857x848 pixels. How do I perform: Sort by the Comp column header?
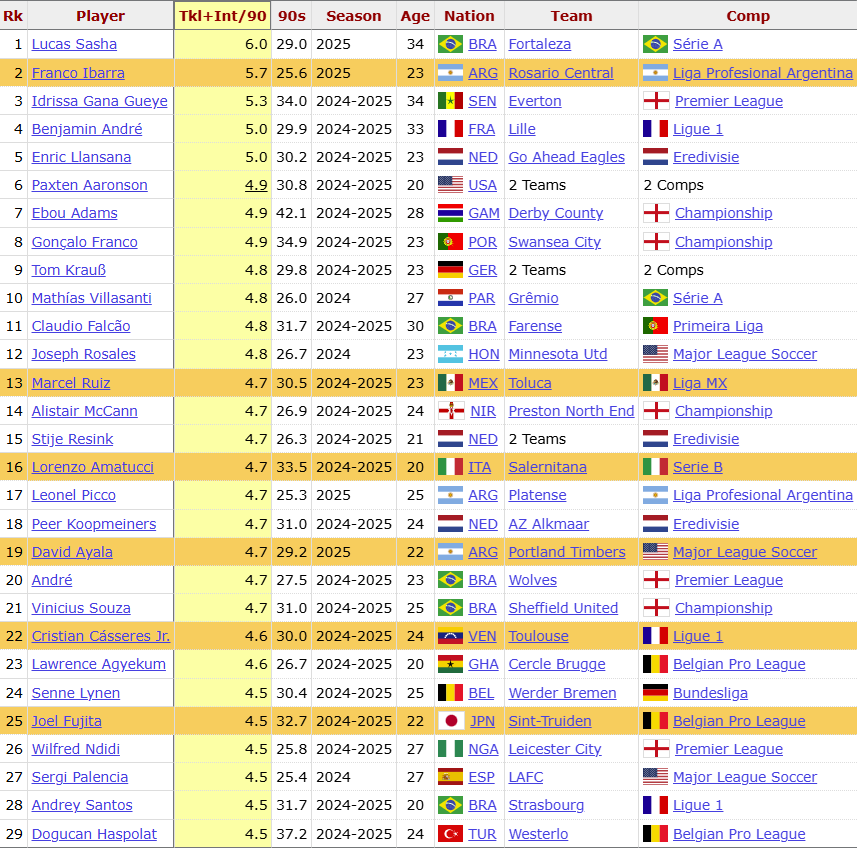[748, 16]
